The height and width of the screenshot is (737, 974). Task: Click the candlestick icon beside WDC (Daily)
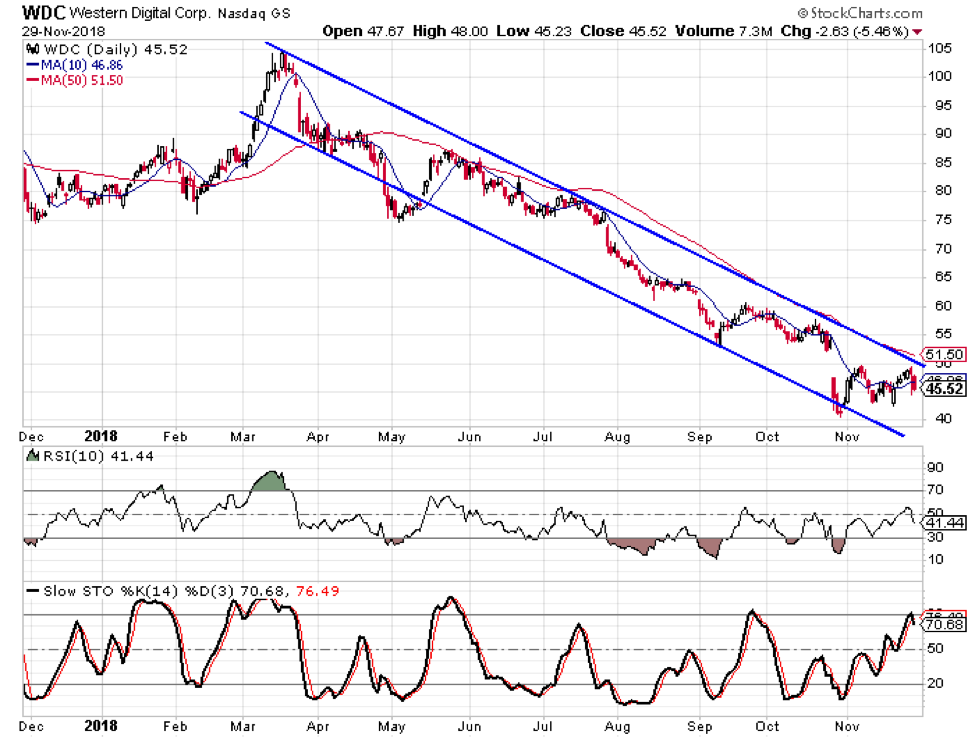click(33, 49)
